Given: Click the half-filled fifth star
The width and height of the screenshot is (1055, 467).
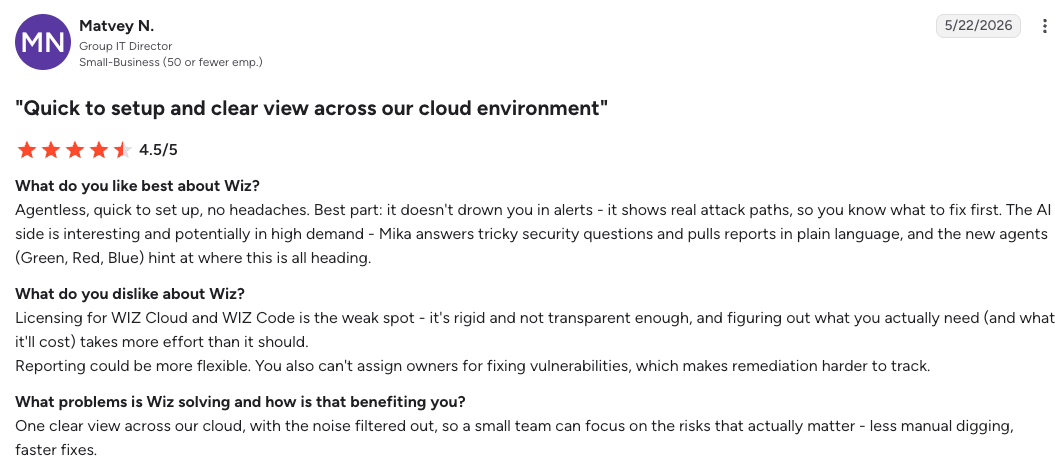Looking at the screenshot, I should pyautogui.click(x=122, y=149).
